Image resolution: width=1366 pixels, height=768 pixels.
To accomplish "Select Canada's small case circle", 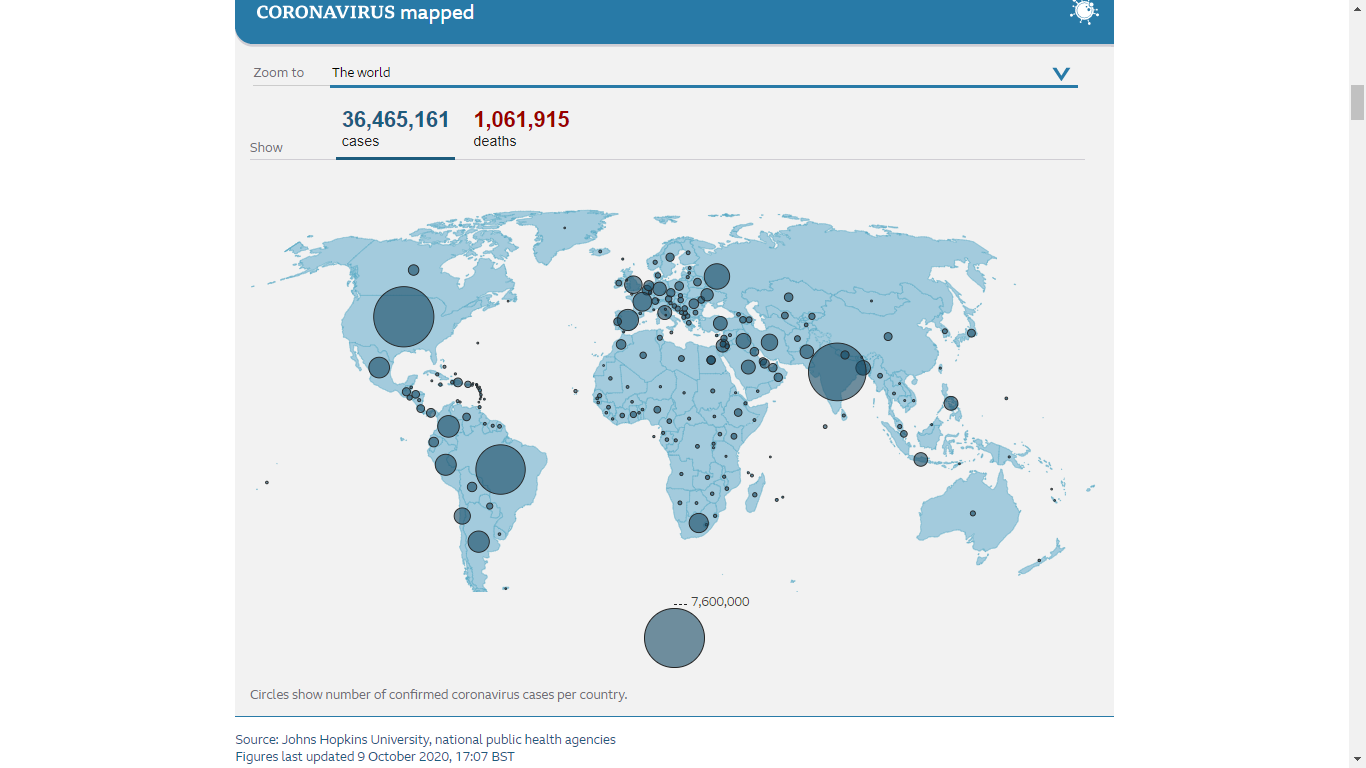I will (x=413, y=269).
